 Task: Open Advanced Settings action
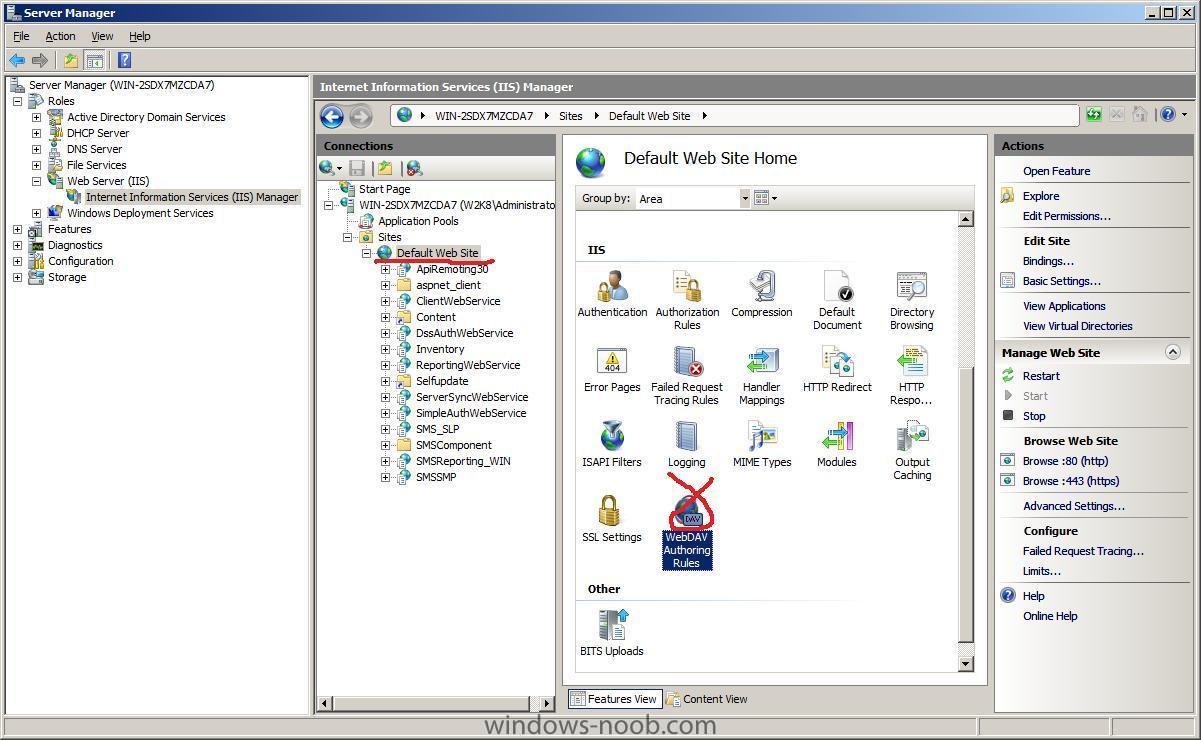[1073, 506]
